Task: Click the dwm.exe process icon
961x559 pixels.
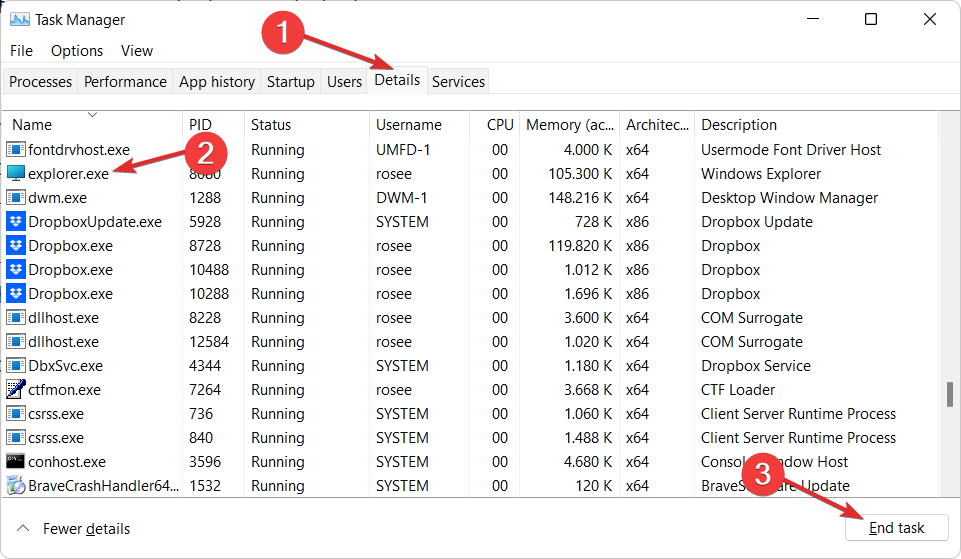Action: click(16, 198)
